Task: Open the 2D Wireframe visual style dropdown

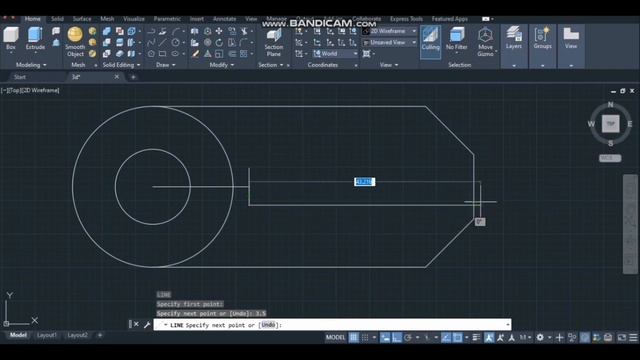Action: tap(389, 31)
